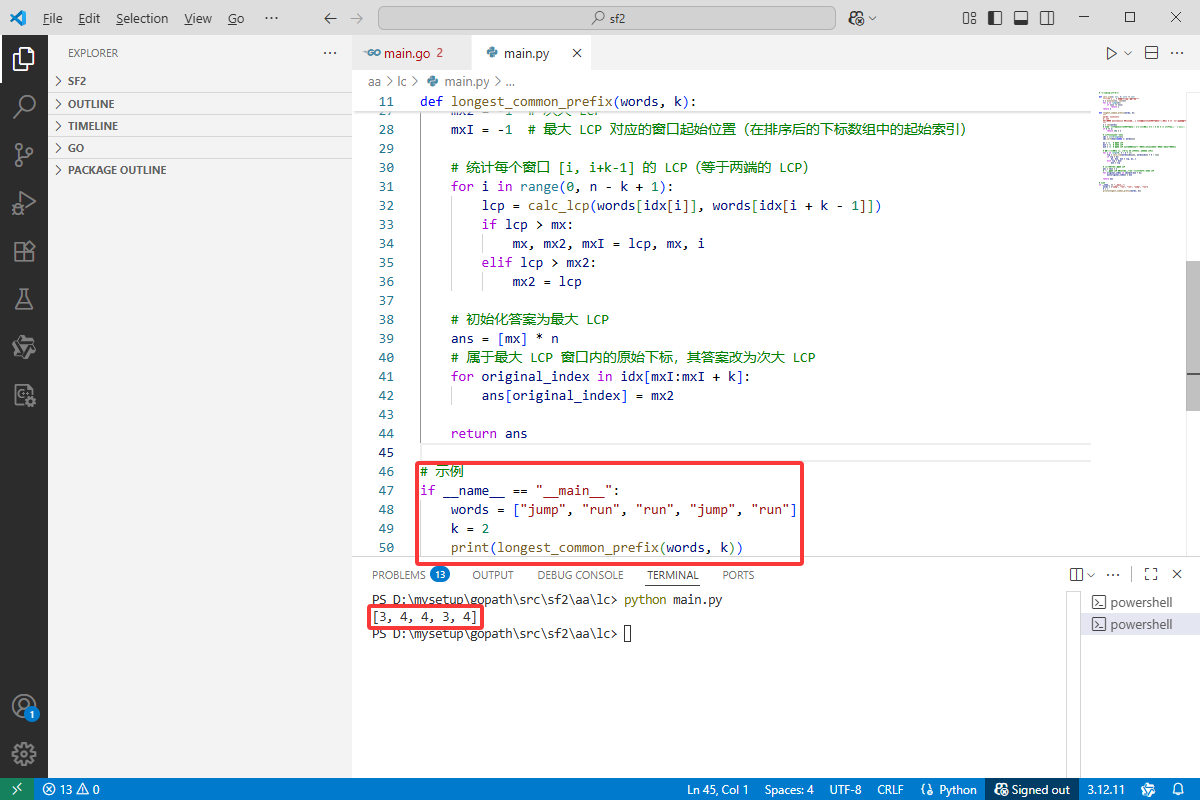1200x800 pixels.
Task: Open the File menu
Action: (x=53, y=18)
